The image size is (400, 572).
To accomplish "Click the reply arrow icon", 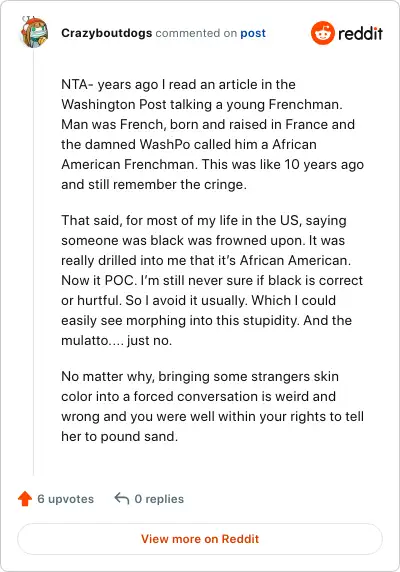I will point(122,498).
